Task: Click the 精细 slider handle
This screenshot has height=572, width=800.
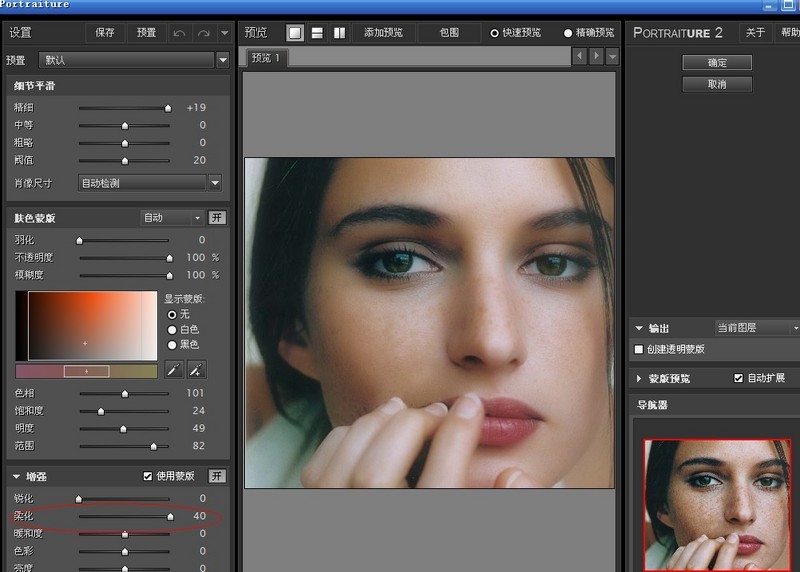Action: (168, 108)
